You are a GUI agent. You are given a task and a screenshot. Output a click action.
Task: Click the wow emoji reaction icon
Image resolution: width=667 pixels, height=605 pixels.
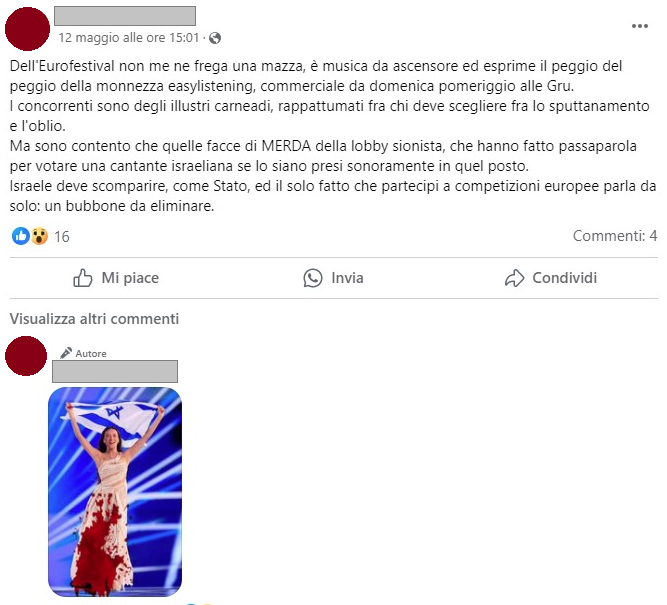point(39,236)
